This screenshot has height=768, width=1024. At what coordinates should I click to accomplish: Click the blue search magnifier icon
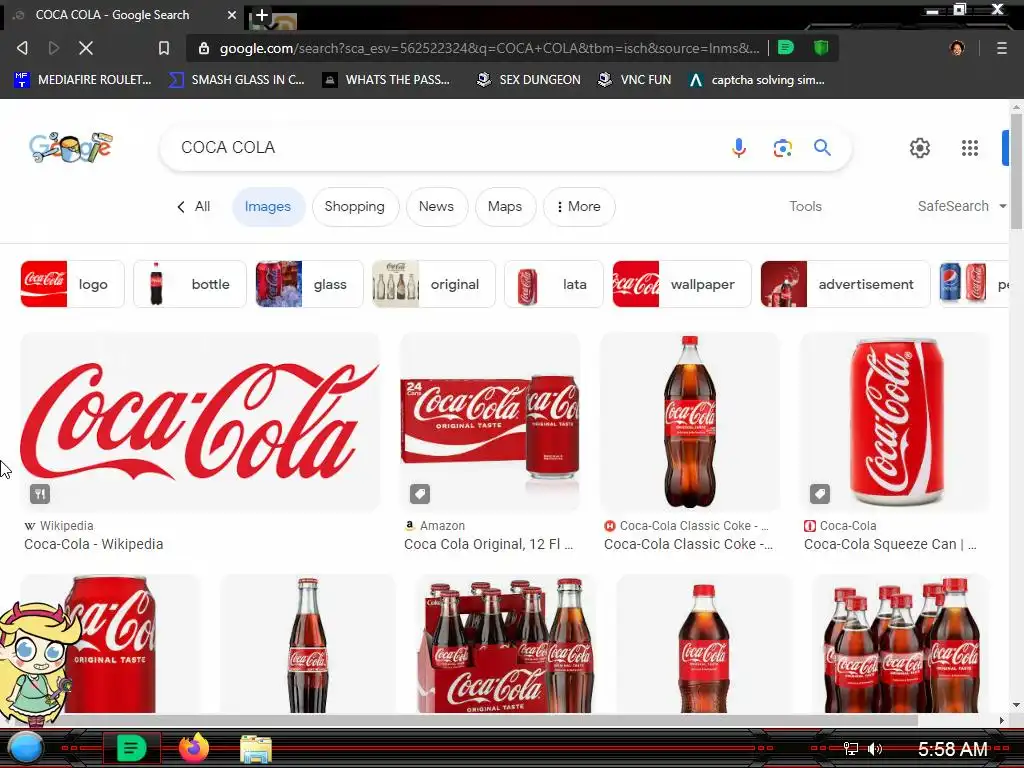[822, 148]
